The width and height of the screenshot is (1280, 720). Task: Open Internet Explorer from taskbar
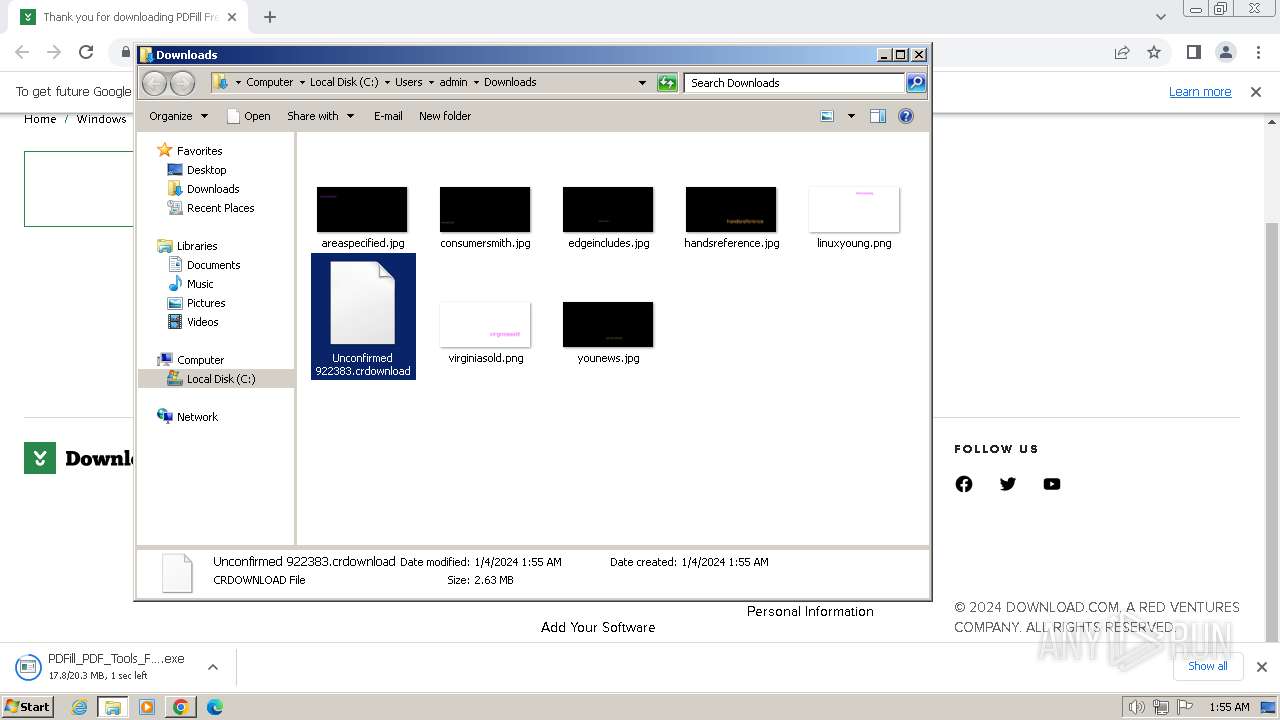click(x=80, y=707)
